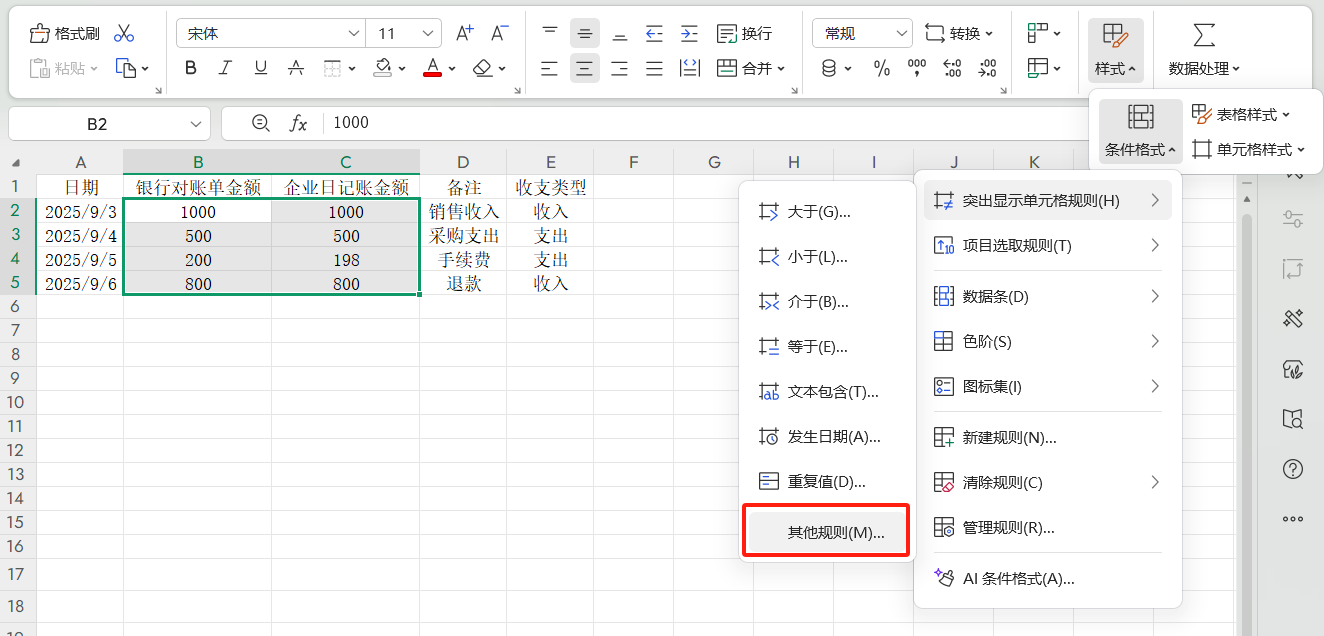Toggle Italic formatting
1324x636 pixels.
226,68
